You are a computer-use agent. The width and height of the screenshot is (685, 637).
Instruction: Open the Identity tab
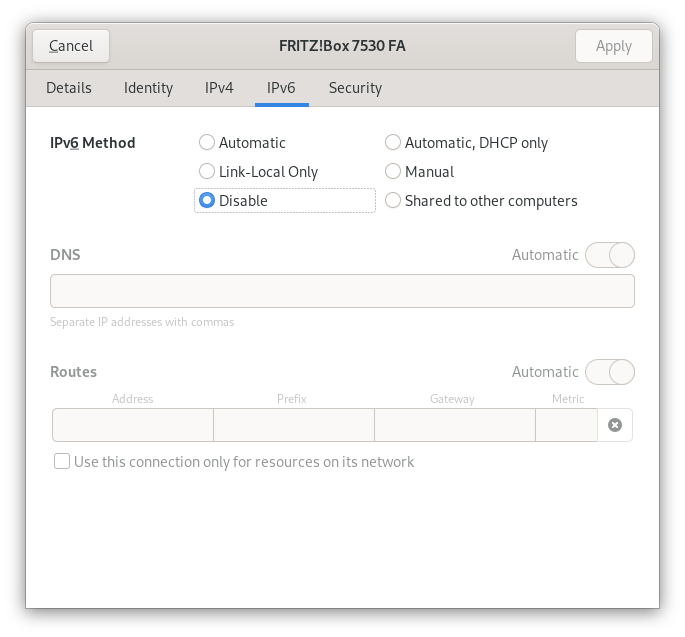point(148,88)
